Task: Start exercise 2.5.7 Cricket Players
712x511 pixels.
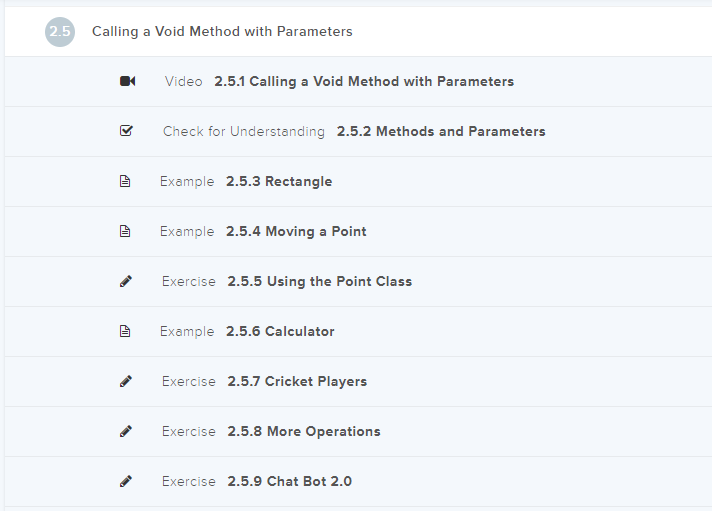Action: click(296, 381)
